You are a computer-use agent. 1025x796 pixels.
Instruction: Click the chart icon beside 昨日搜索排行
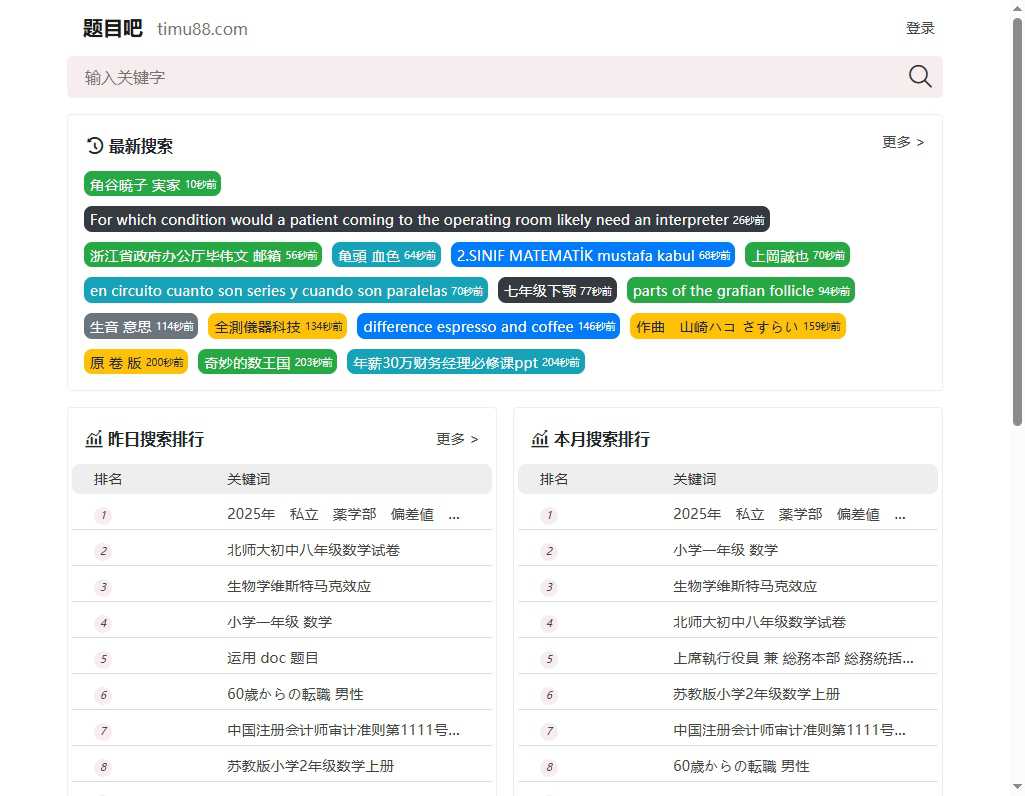(94, 439)
